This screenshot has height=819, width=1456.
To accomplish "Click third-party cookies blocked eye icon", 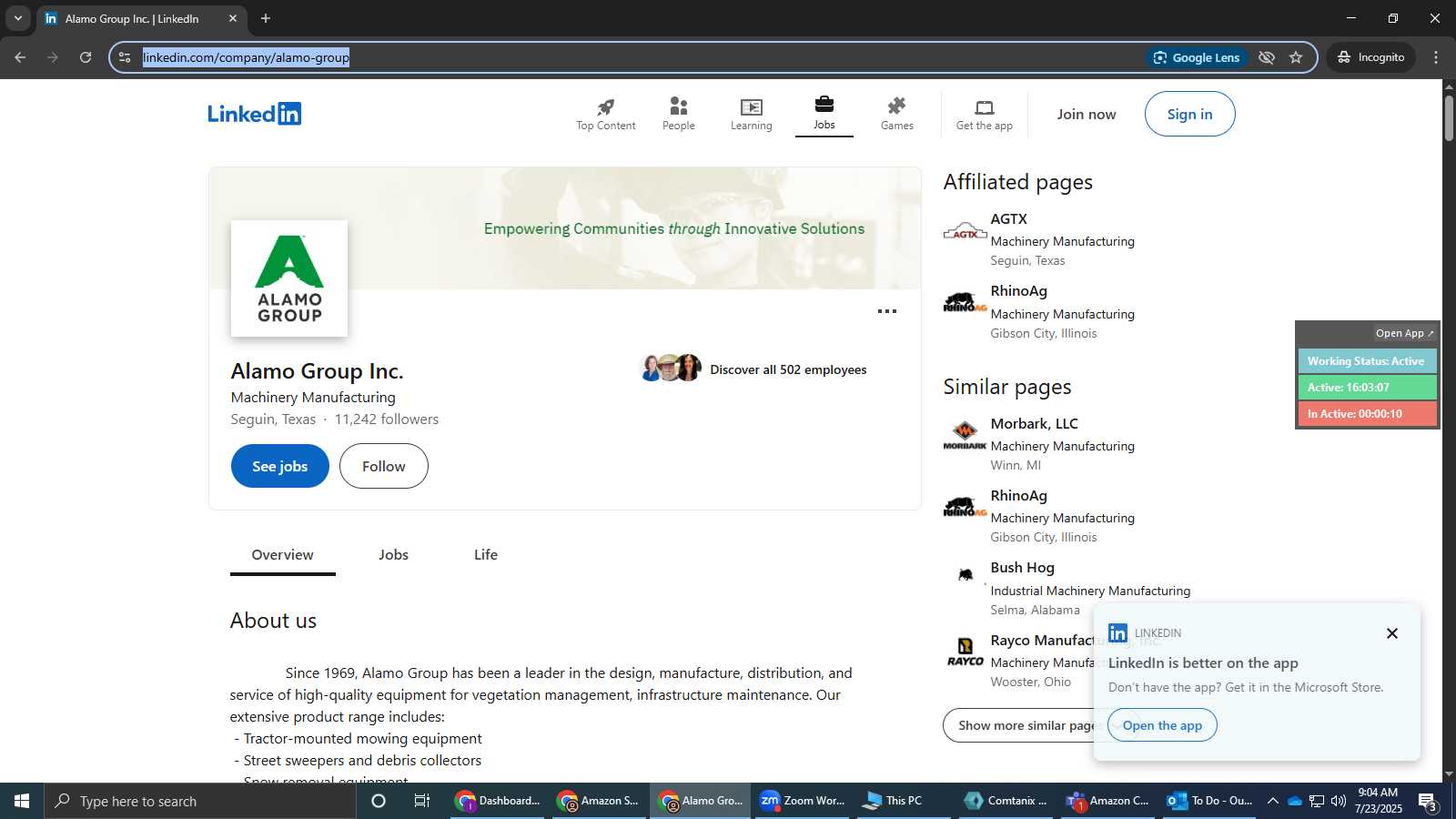I will pos(1267,57).
